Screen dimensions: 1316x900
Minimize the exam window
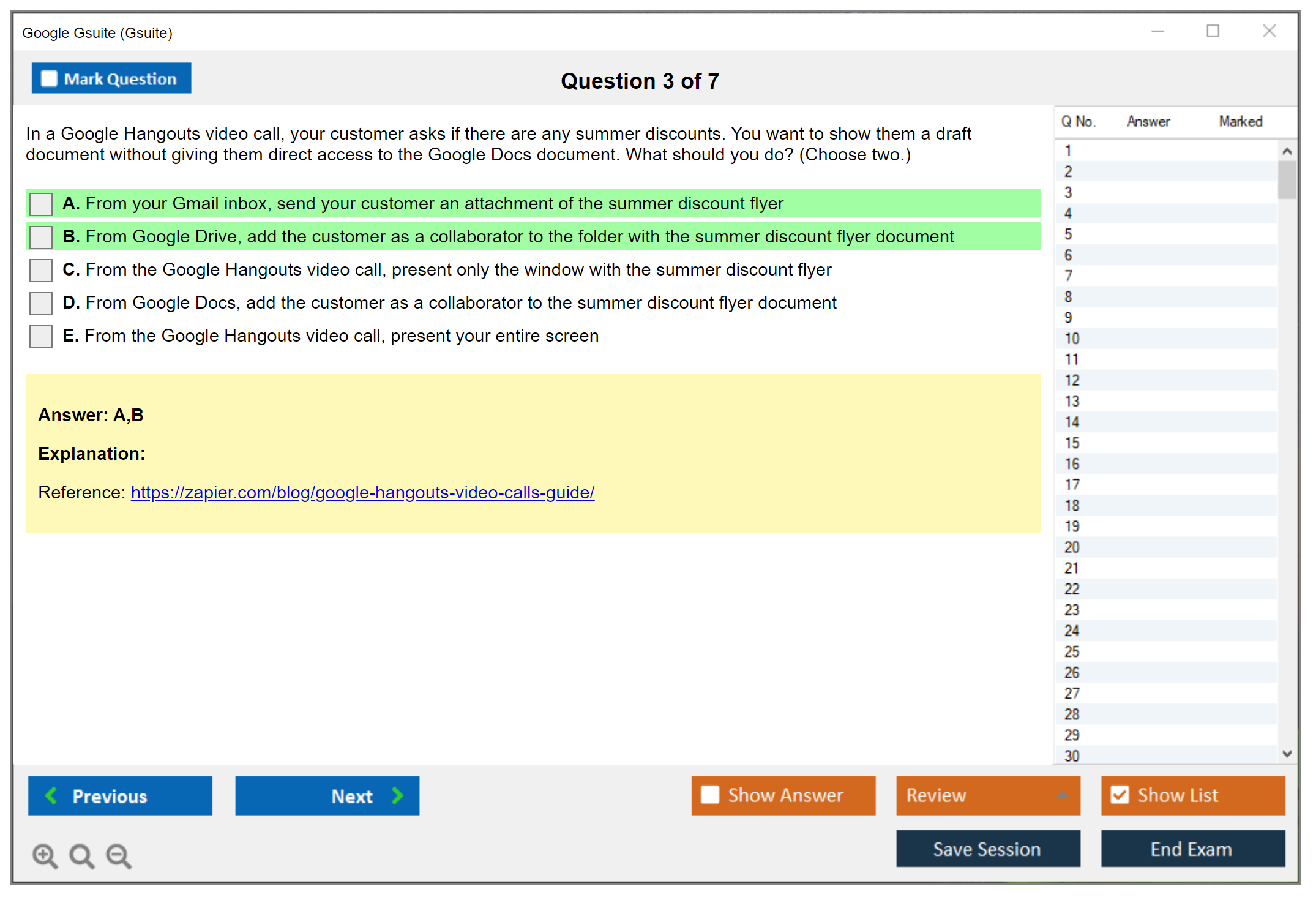click(1157, 31)
